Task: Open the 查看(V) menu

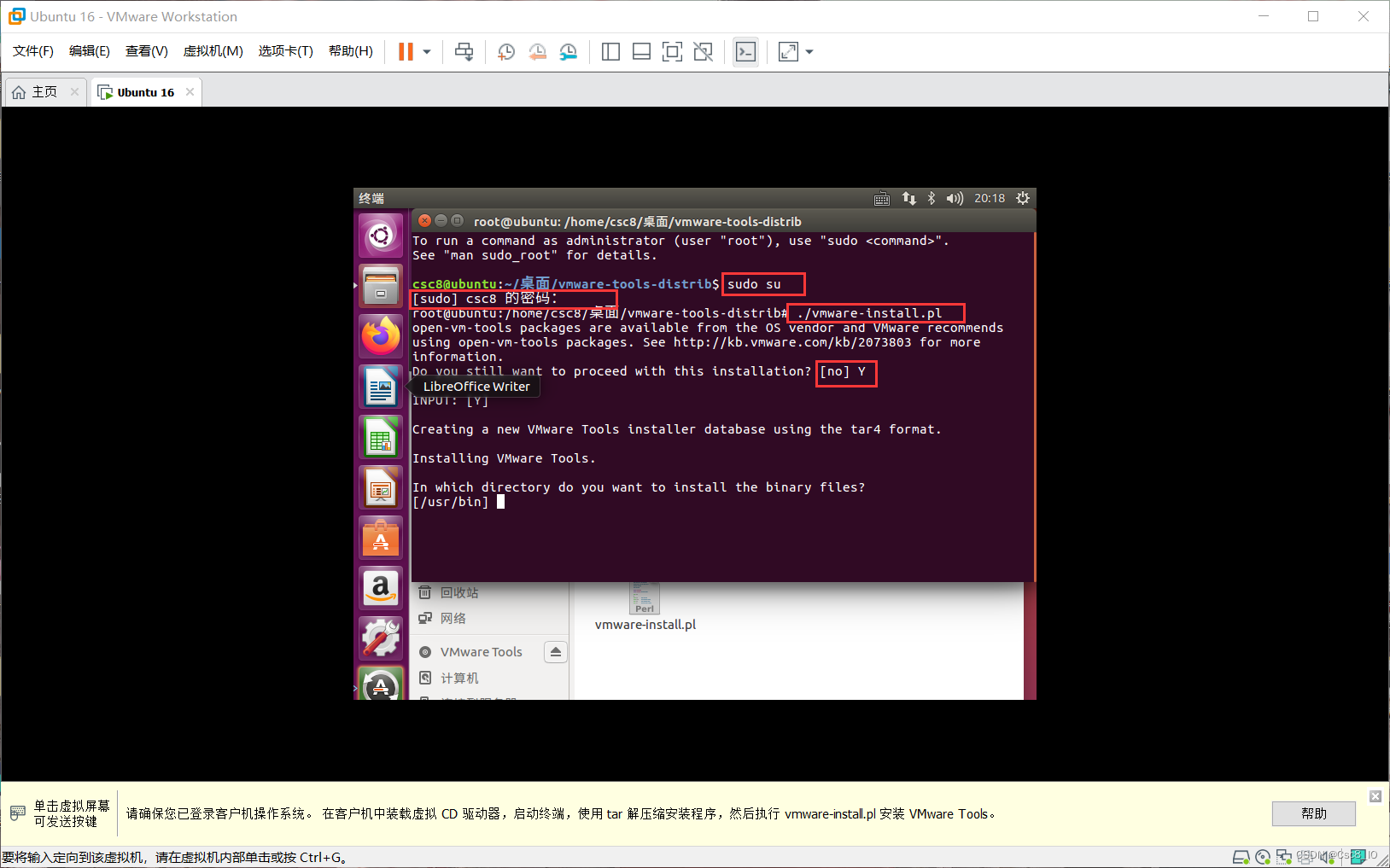Action: click(x=147, y=51)
